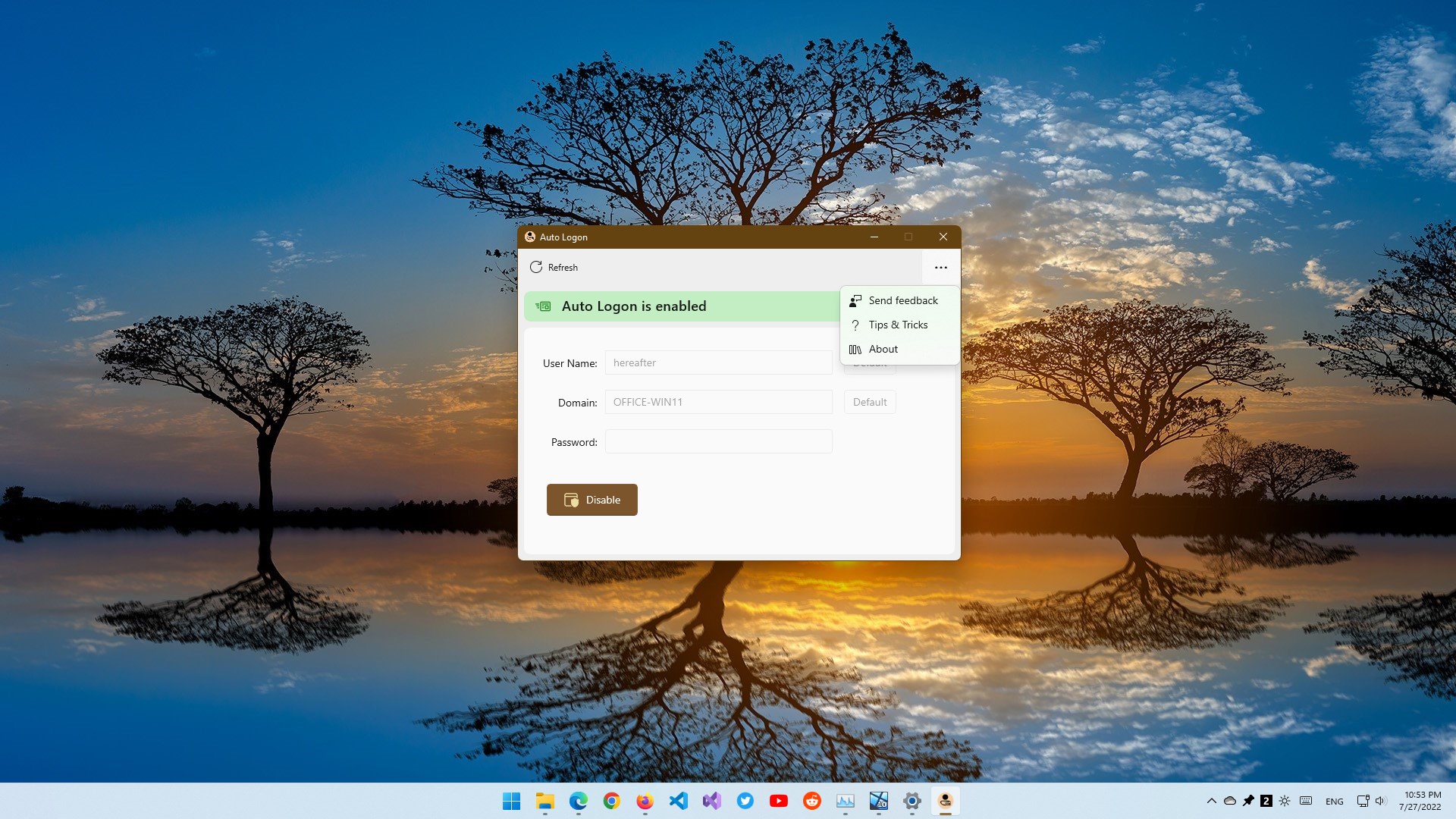1456x819 pixels.
Task: Choose About from the overflow menu
Action: tap(900, 350)
